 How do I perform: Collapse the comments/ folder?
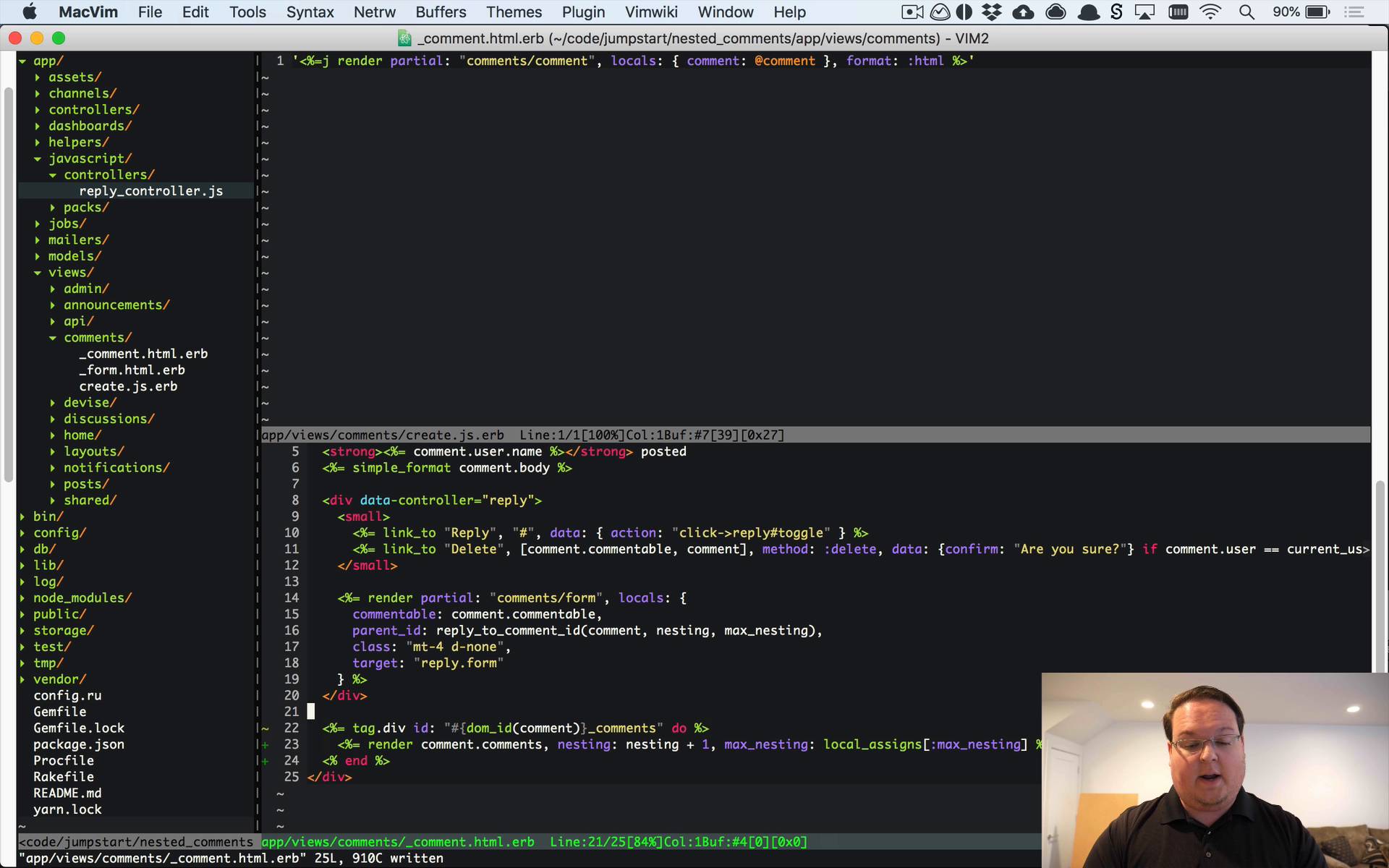click(x=55, y=337)
